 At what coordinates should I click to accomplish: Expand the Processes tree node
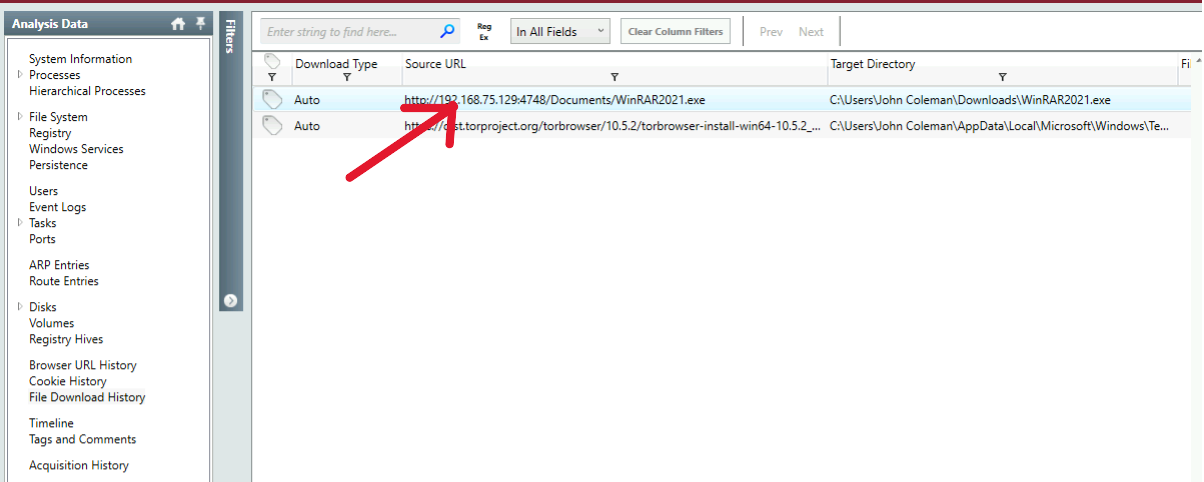coord(20,75)
